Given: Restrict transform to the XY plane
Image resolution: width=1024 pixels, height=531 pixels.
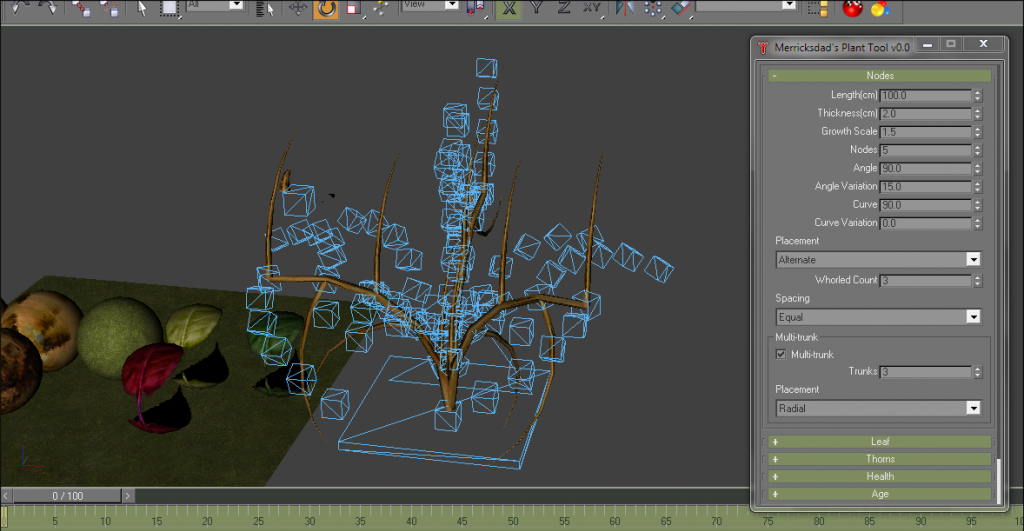Looking at the screenshot, I should click(x=593, y=9).
